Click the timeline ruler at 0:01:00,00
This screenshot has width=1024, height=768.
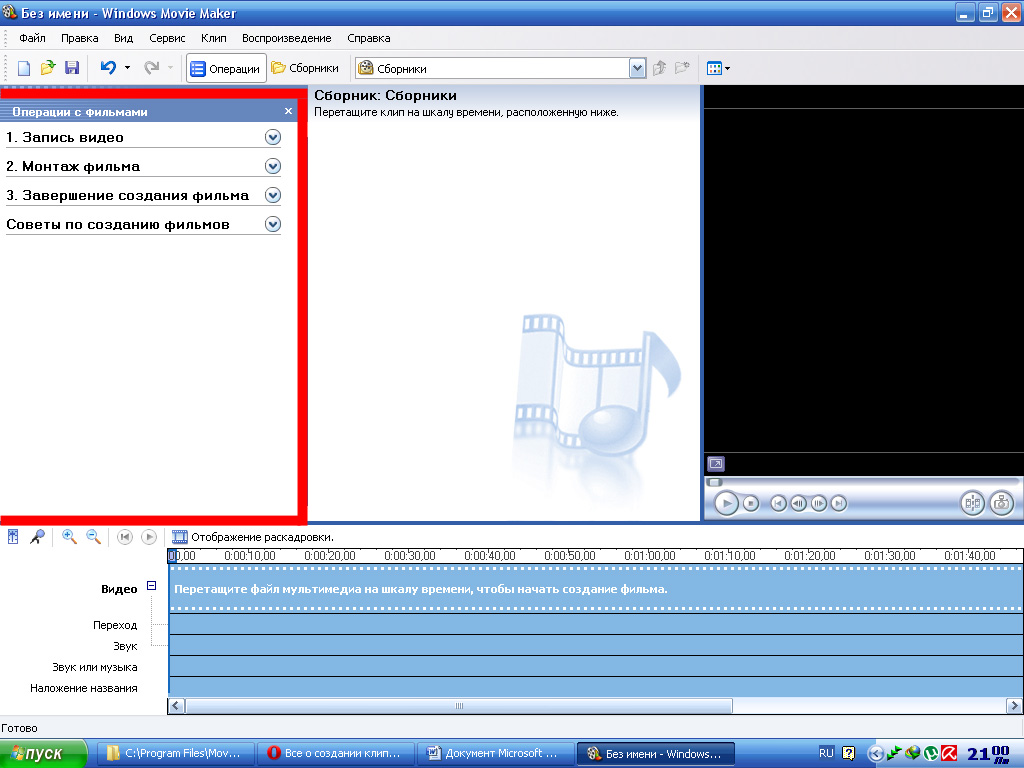650,556
